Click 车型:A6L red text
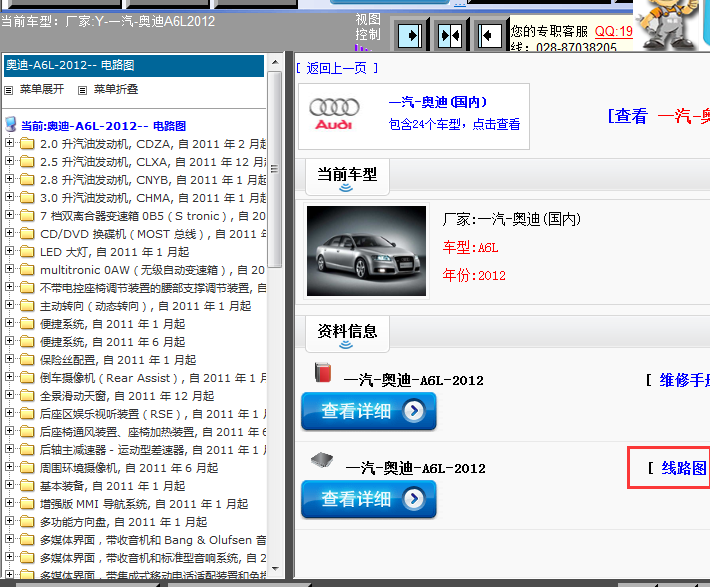This screenshot has width=710, height=587. [470, 247]
